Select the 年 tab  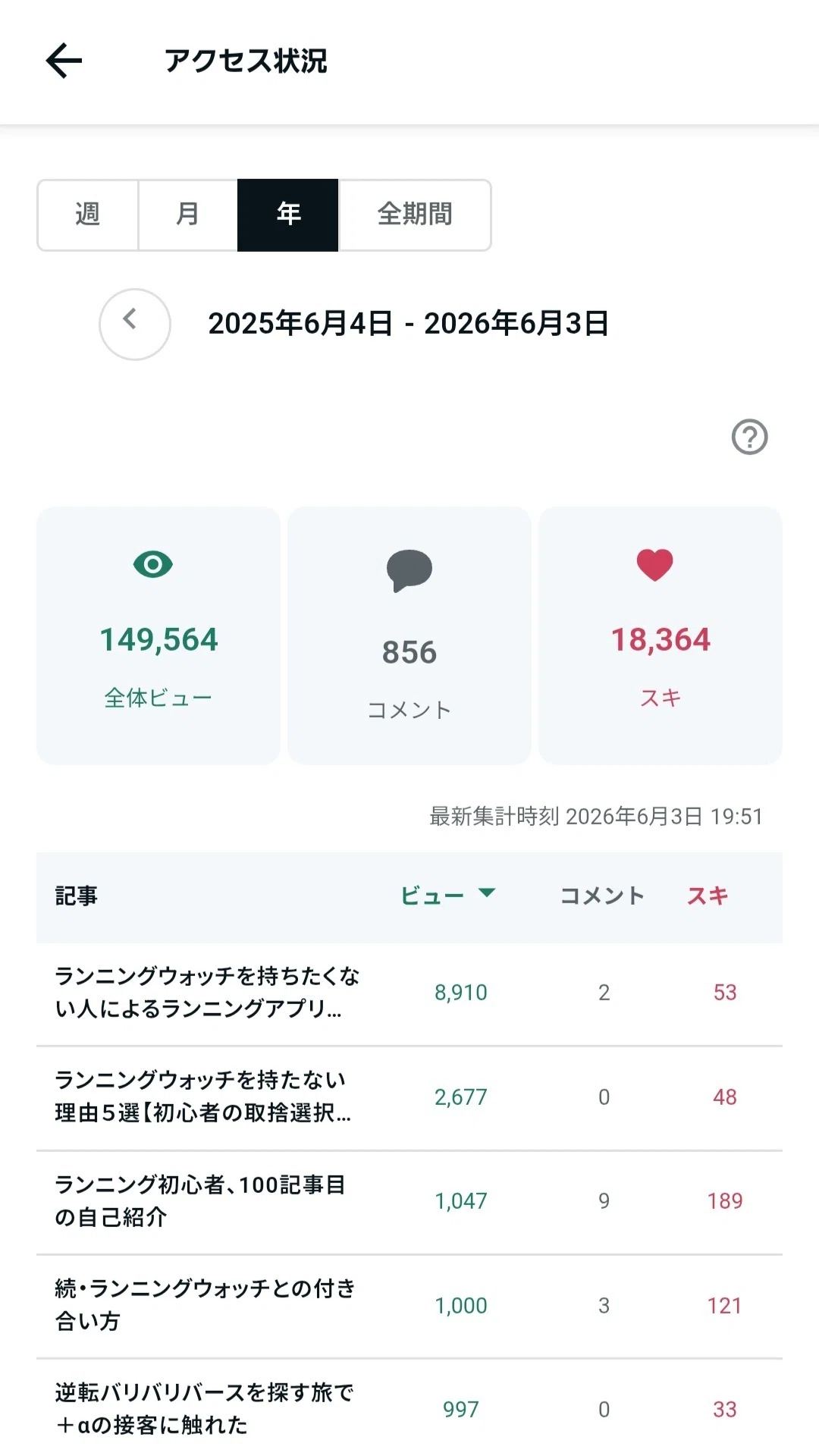click(288, 215)
